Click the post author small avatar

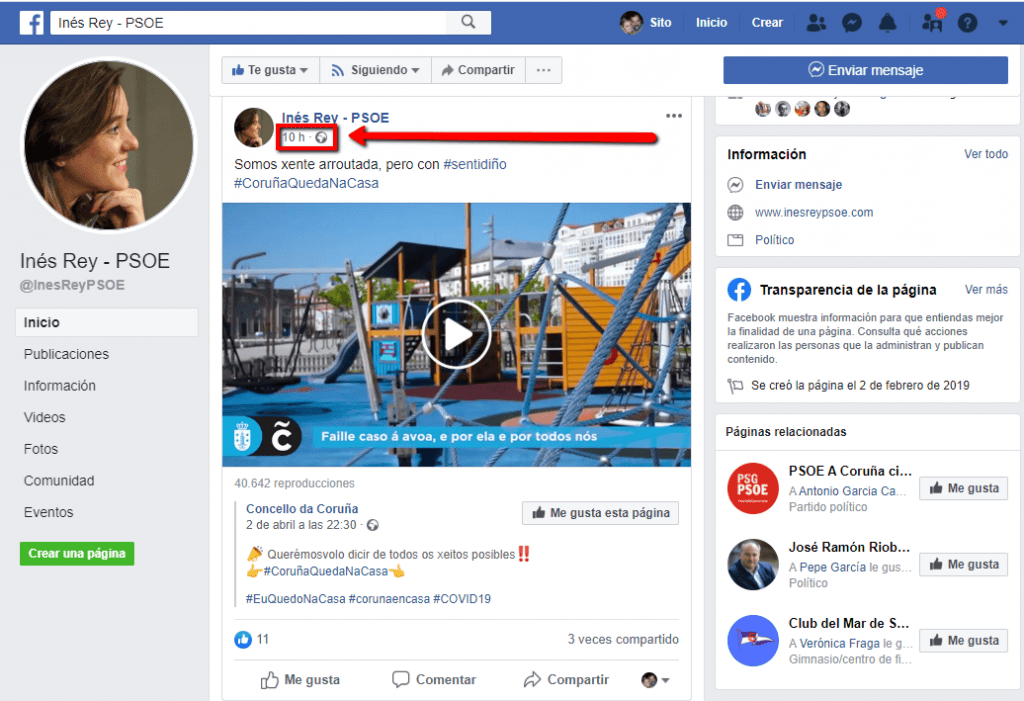pos(253,127)
